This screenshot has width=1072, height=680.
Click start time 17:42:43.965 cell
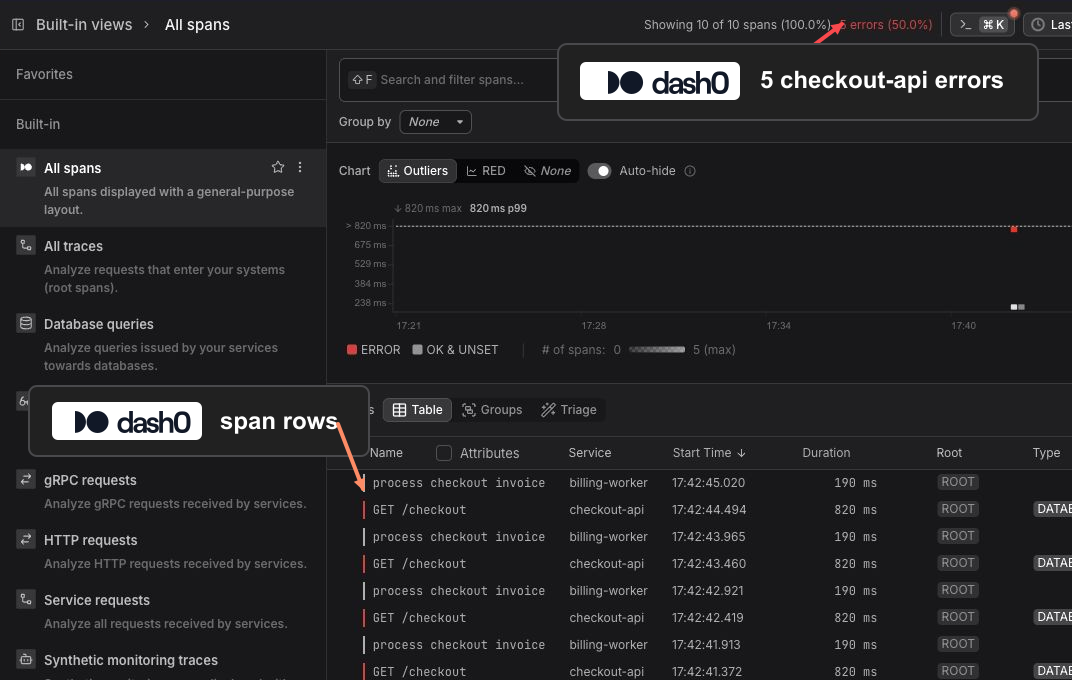[708, 536]
